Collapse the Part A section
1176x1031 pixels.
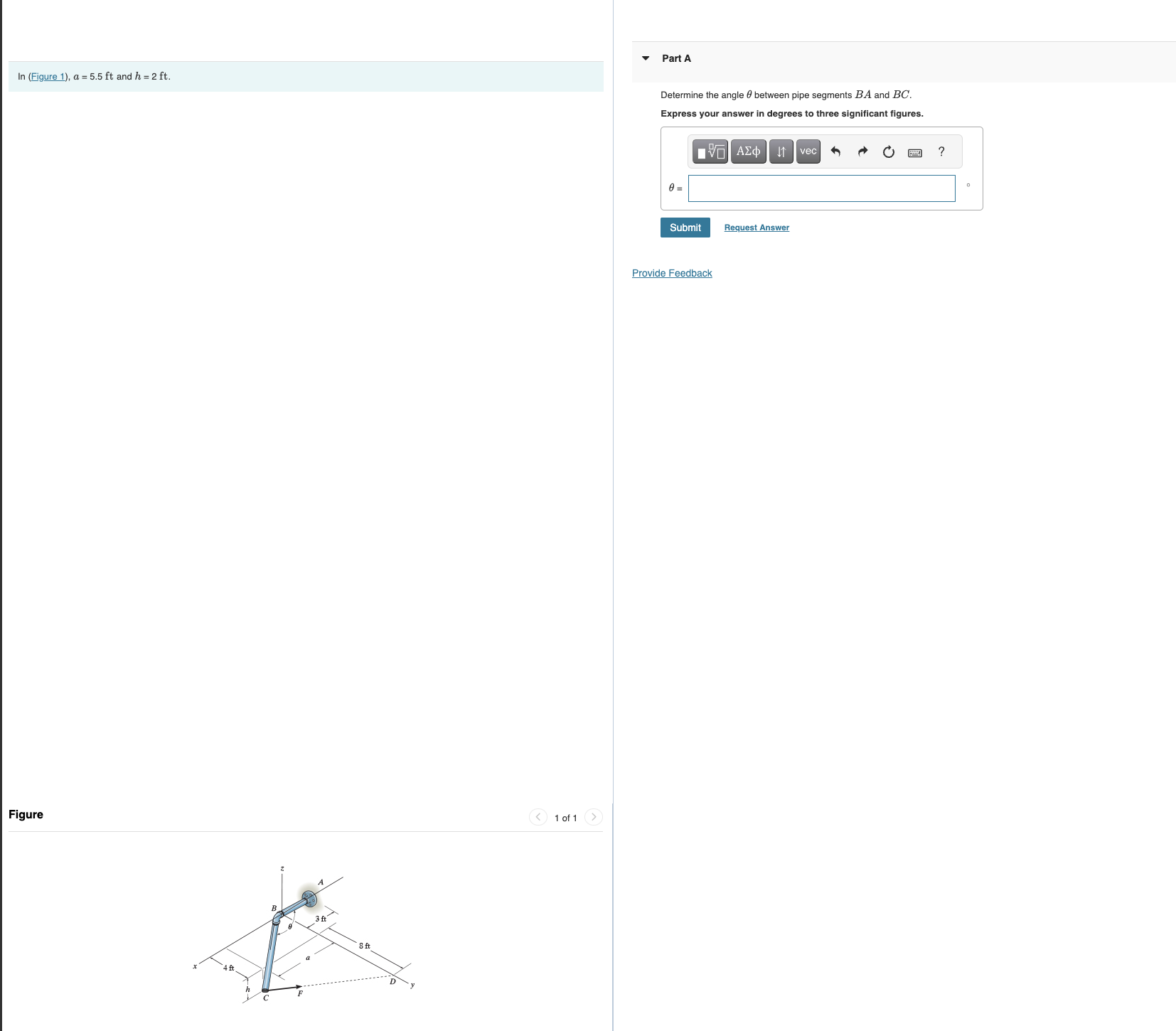pos(646,58)
